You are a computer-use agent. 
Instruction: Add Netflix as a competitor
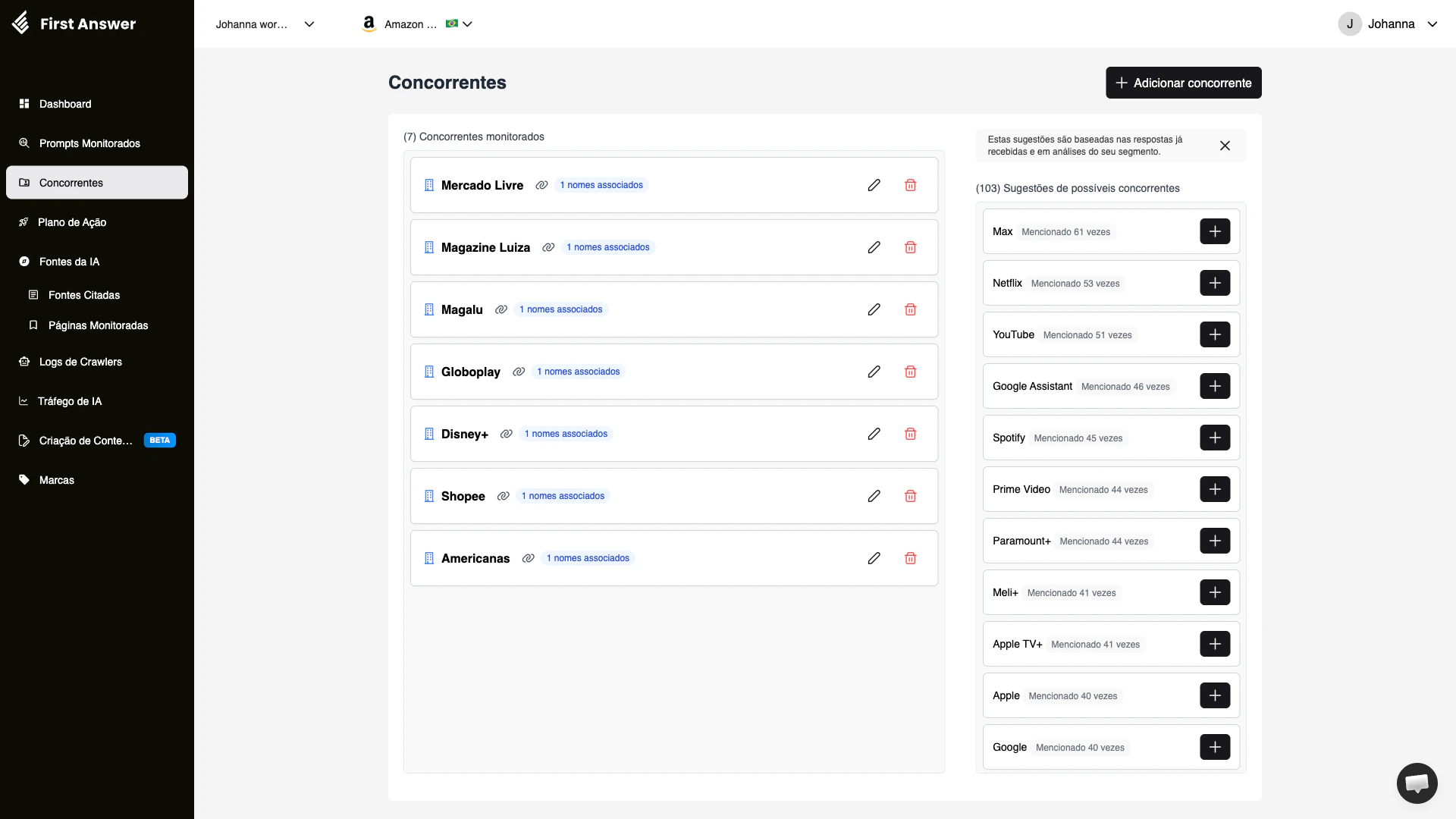(x=1214, y=283)
